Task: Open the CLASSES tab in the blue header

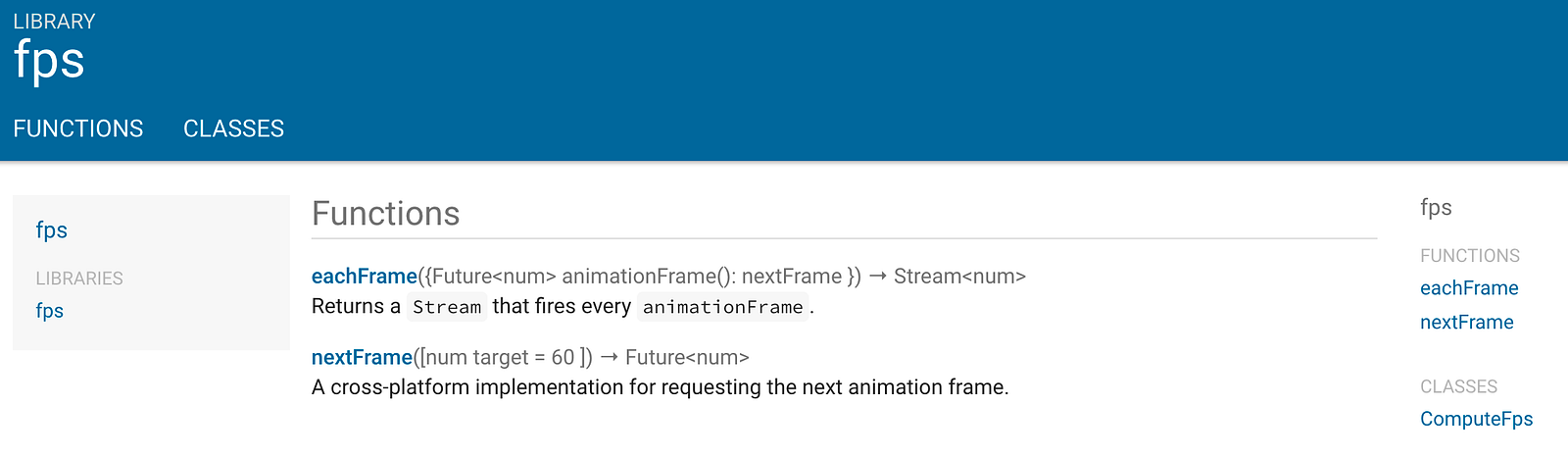Action: [x=233, y=128]
